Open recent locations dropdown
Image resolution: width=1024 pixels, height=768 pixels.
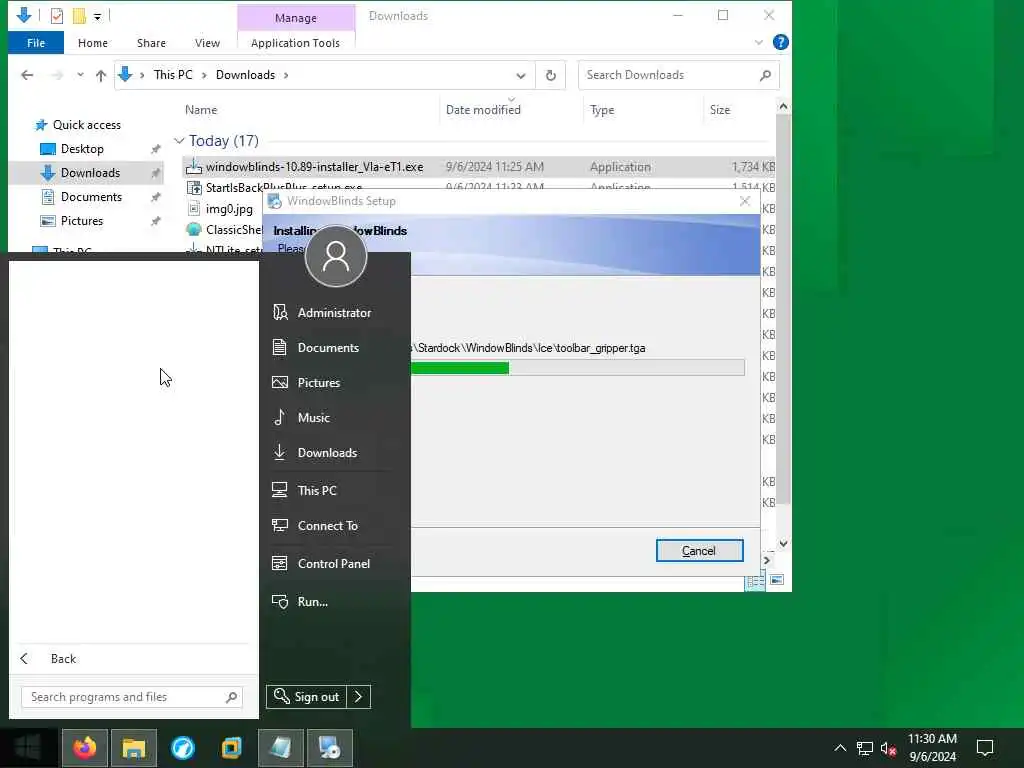[x=80, y=75]
